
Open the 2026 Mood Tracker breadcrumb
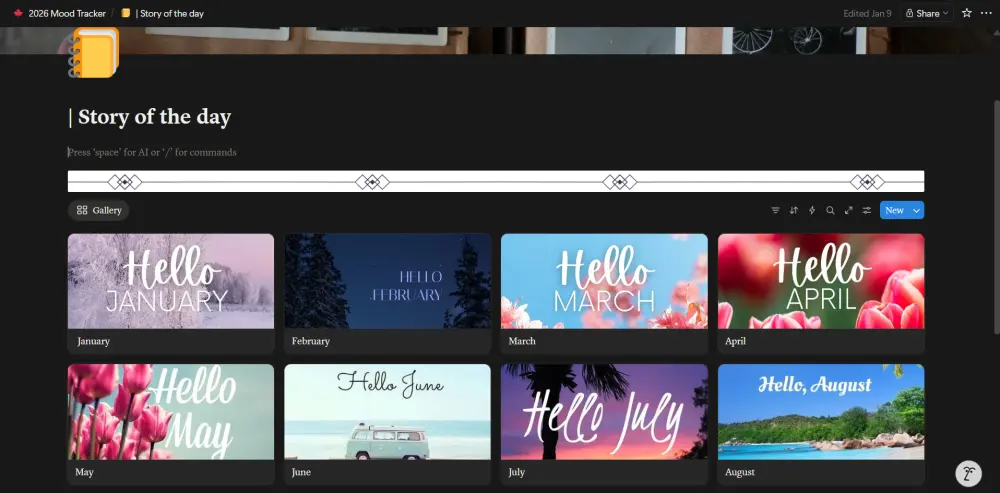click(x=68, y=13)
